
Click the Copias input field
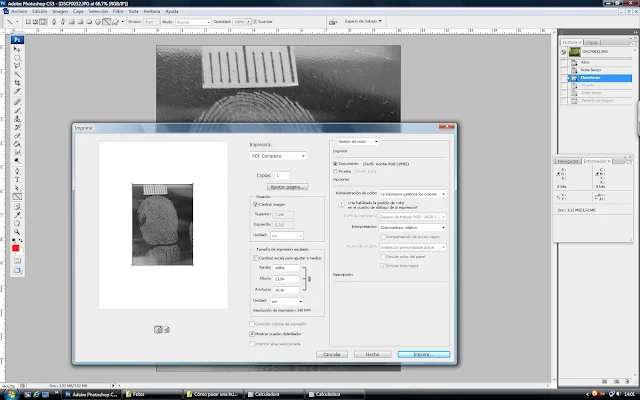pos(282,176)
